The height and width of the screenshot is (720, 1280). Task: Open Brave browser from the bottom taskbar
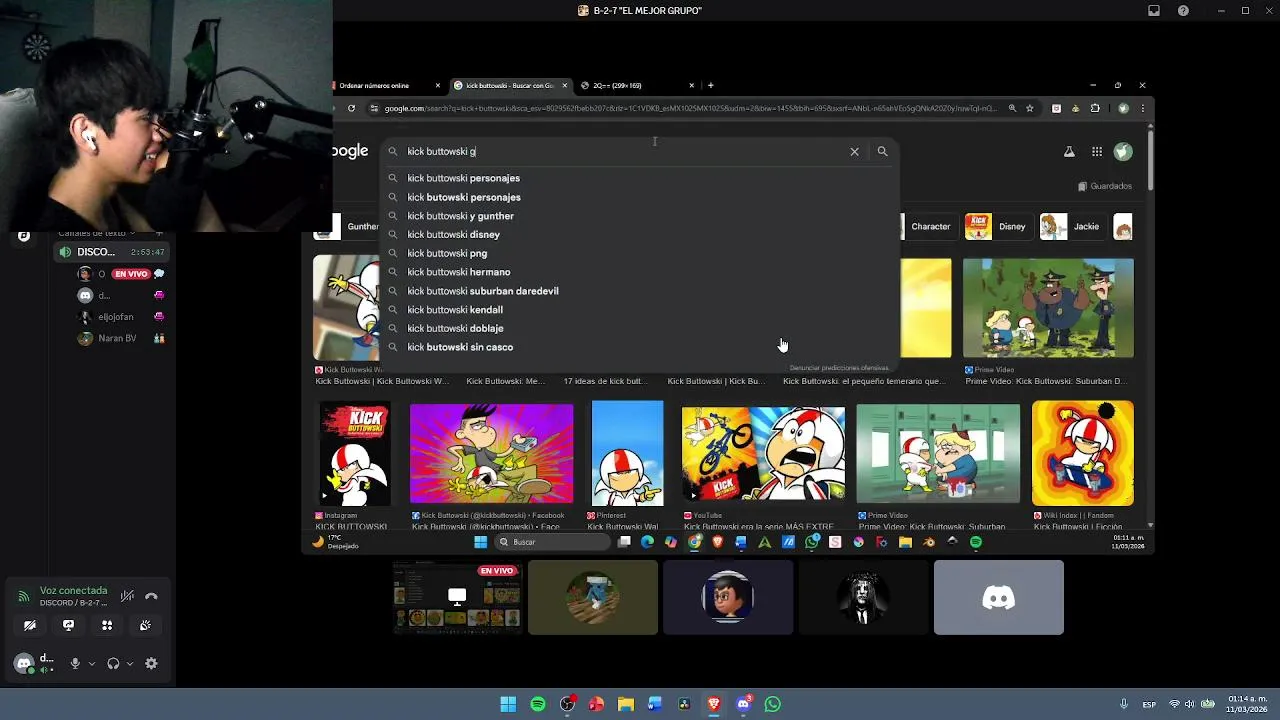tap(713, 704)
